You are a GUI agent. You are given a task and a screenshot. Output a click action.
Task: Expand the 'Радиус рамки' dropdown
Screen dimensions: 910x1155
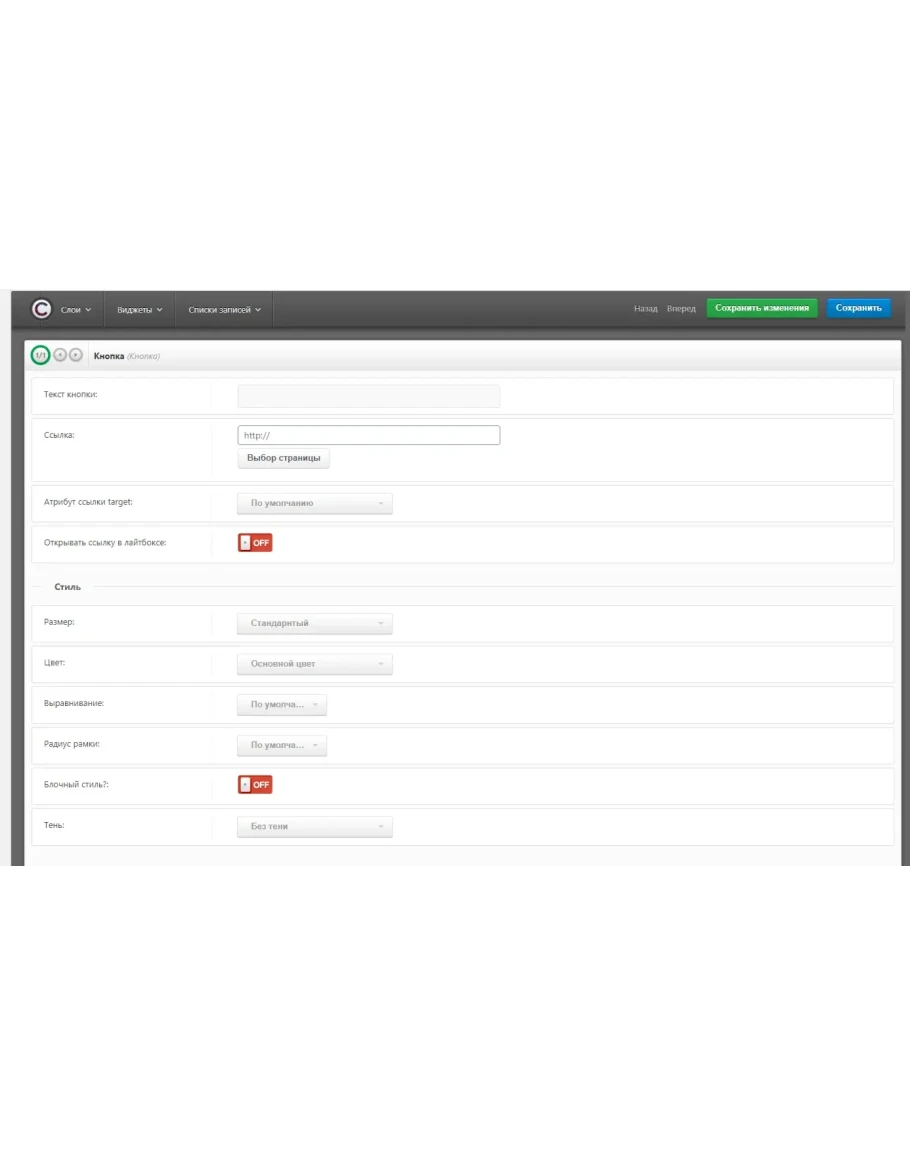click(281, 745)
